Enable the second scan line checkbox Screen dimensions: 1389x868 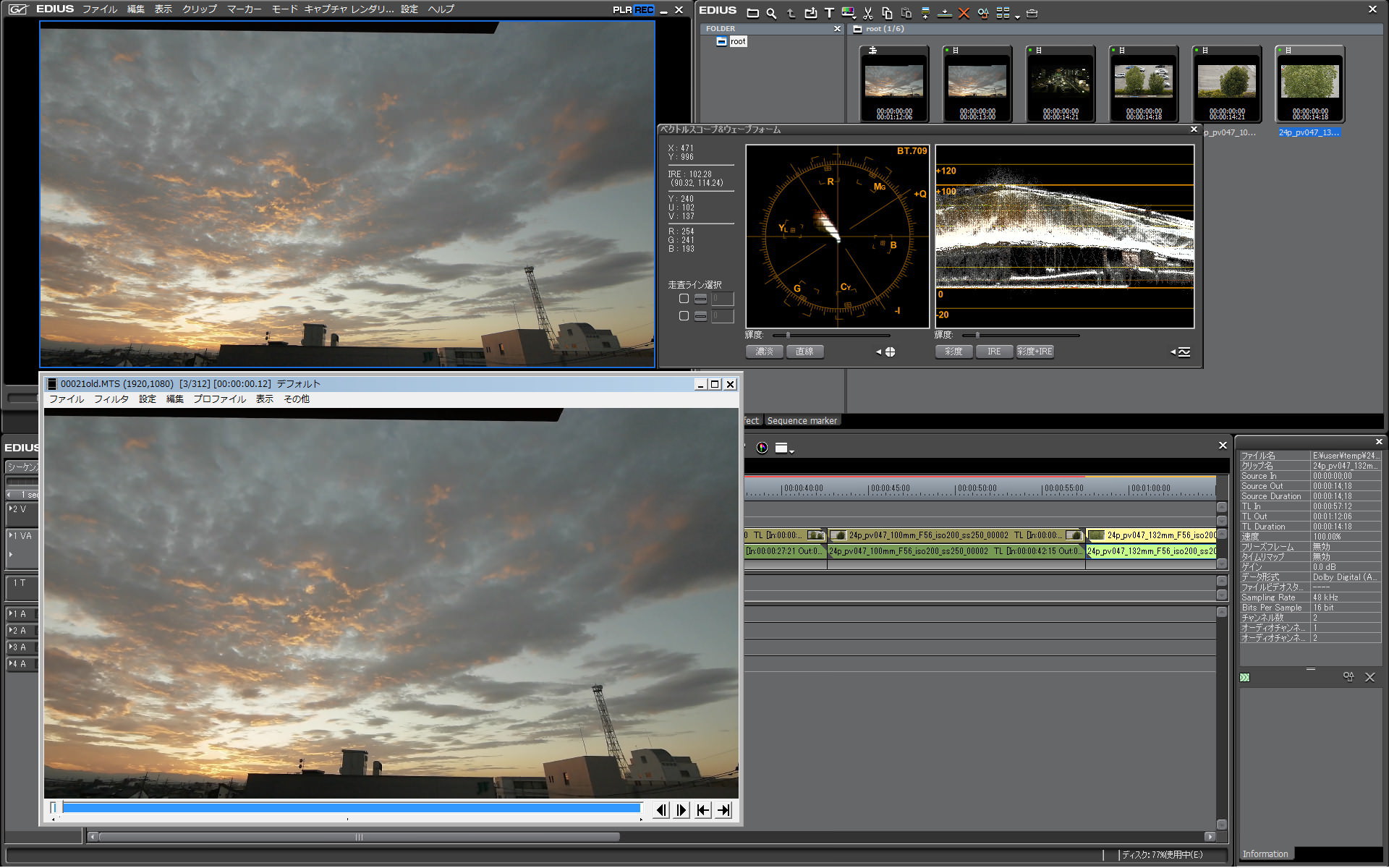pyautogui.click(x=684, y=316)
